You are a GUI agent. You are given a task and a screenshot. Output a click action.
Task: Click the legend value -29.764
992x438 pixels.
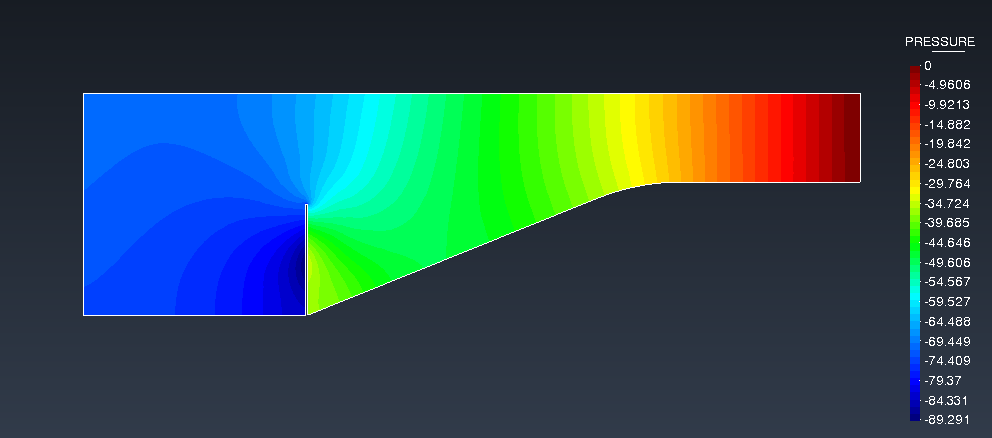click(946, 184)
